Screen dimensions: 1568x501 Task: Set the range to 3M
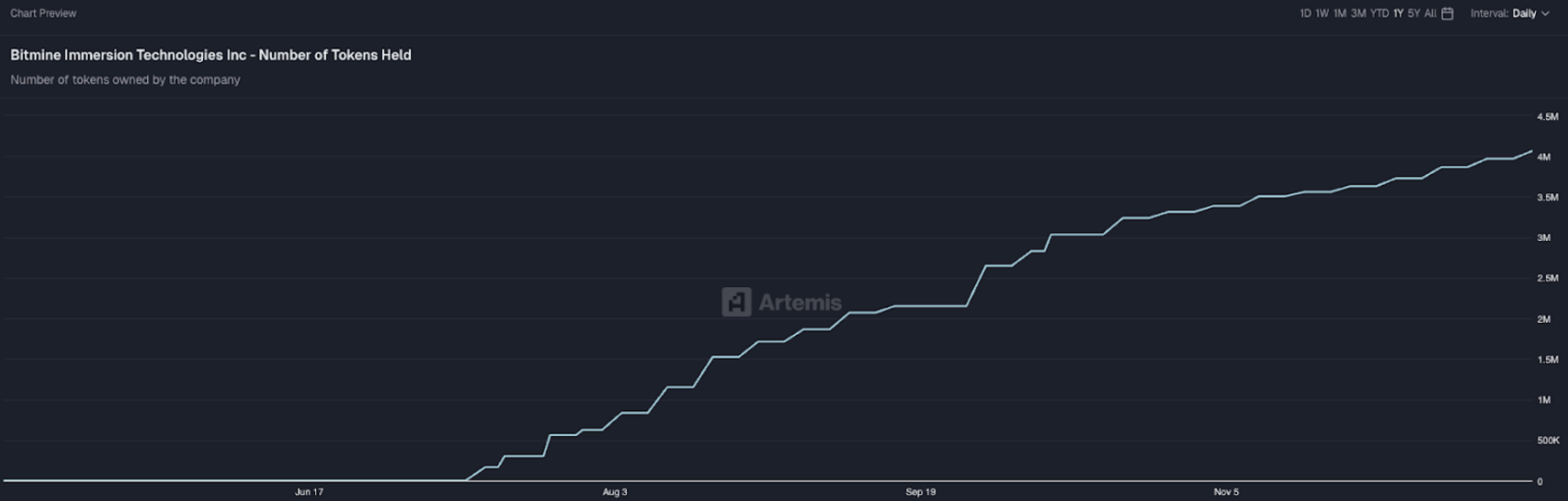coord(1358,14)
